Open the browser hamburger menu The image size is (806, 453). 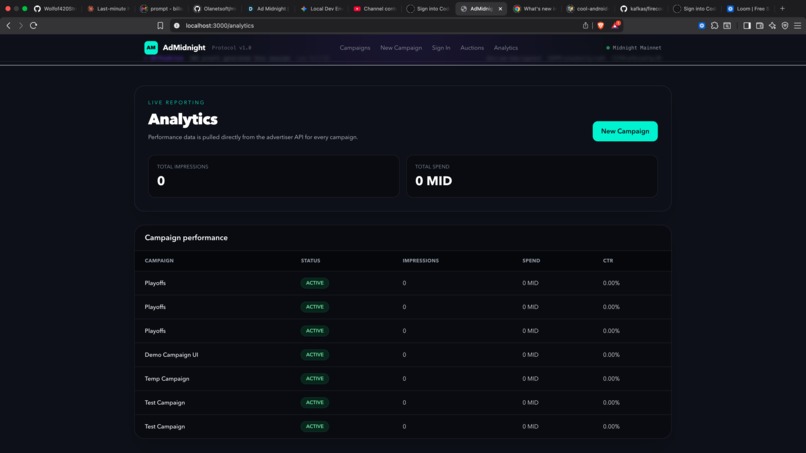pyautogui.click(x=797, y=25)
